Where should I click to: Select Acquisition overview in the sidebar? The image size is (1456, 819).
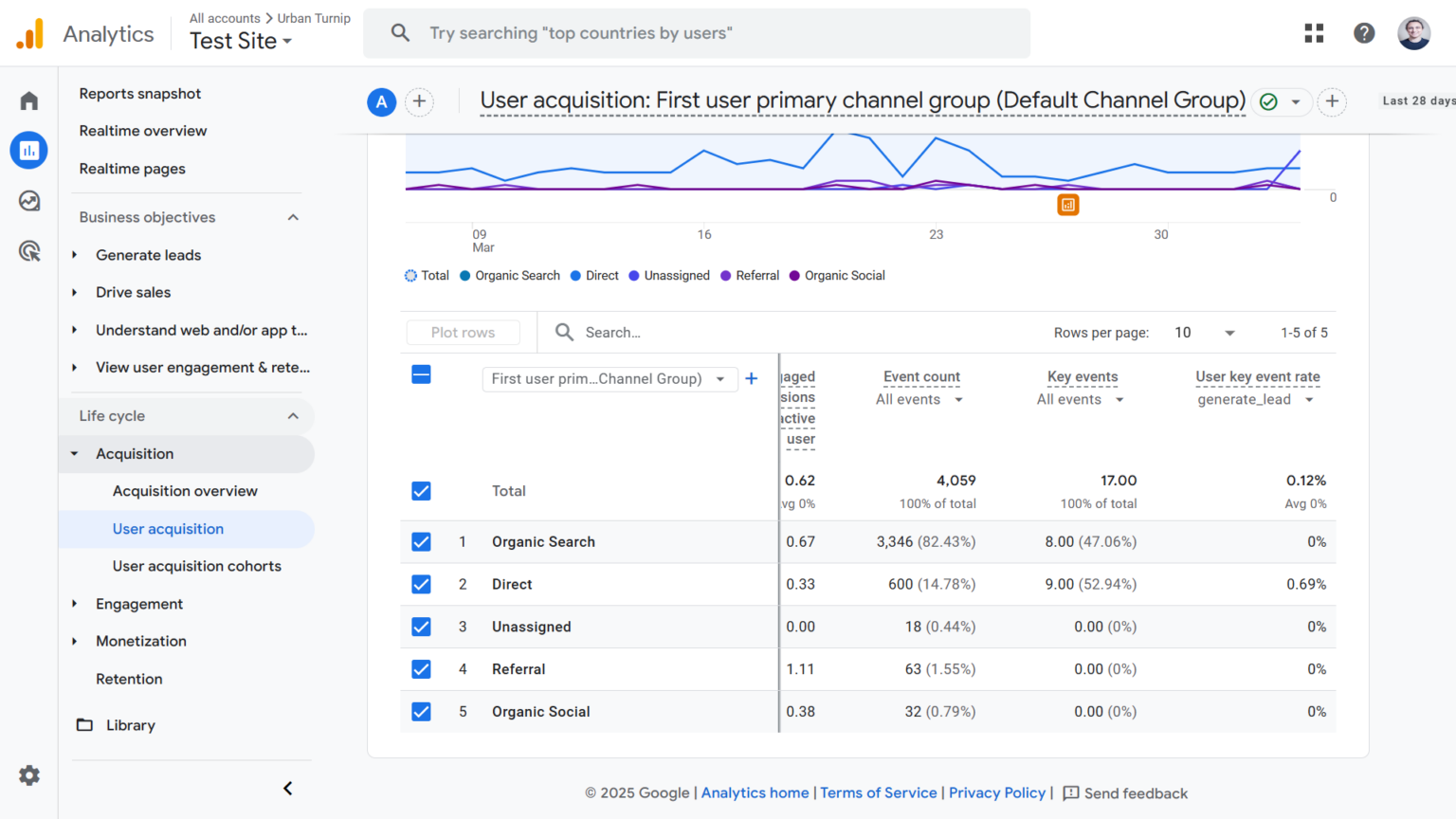[x=185, y=491]
